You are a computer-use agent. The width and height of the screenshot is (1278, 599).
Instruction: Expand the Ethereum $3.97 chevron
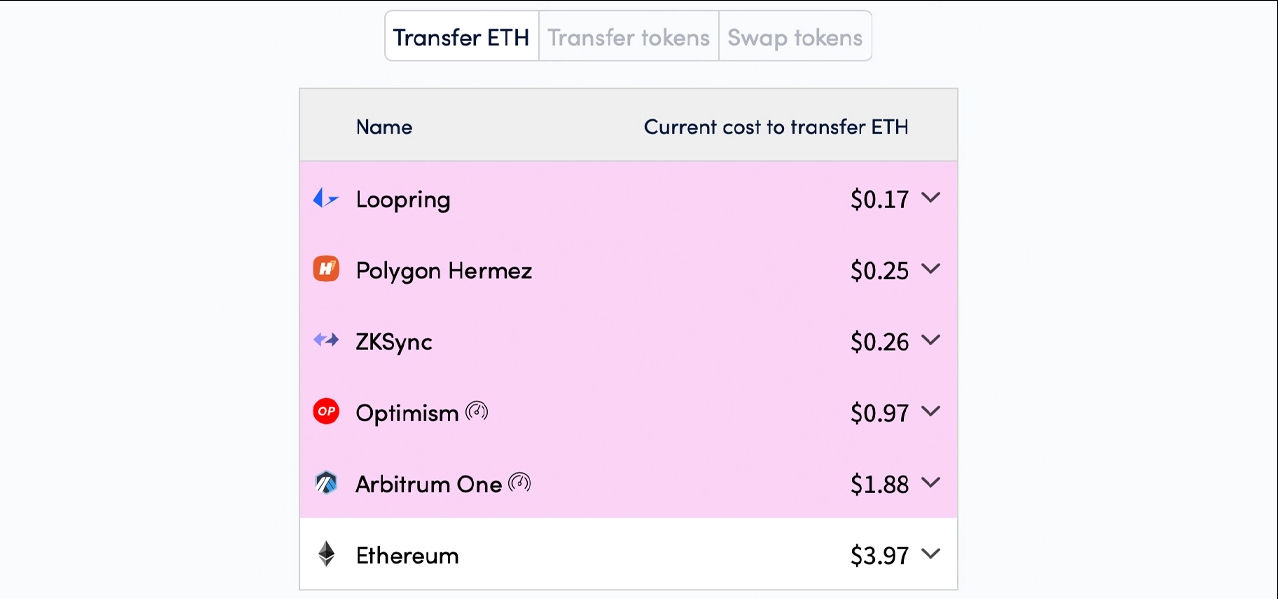tap(931, 554)
